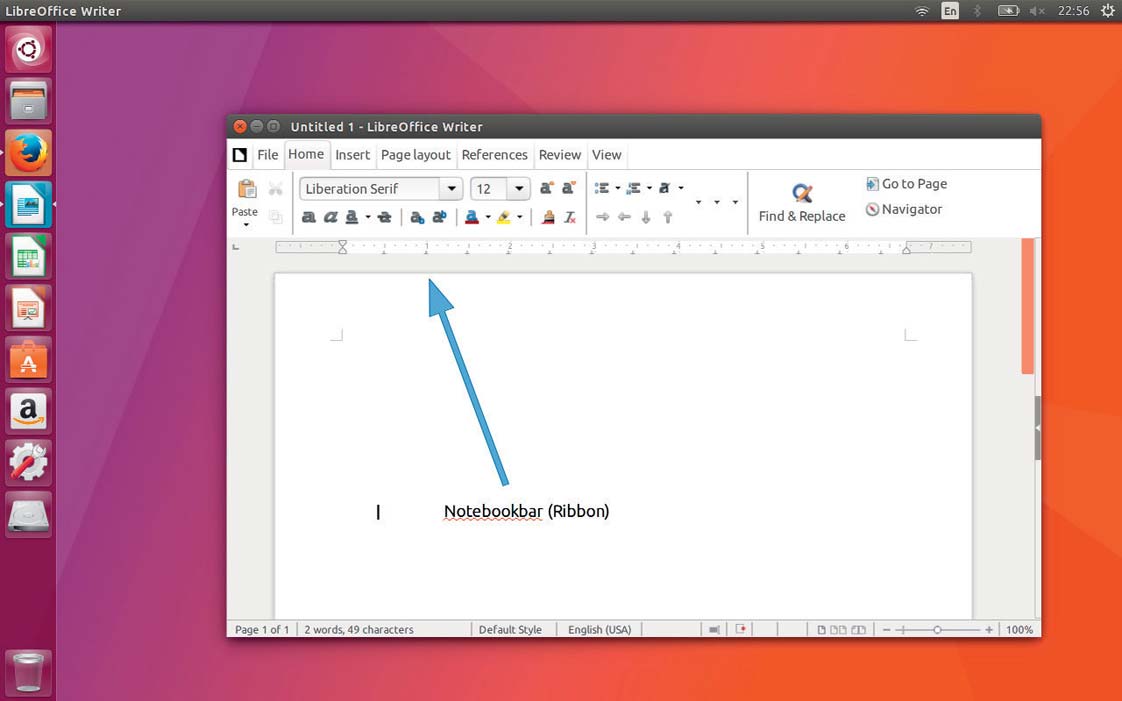This screenshot has height=701, width=1122.
Task: Toggle bold formatting
Action: [308, 217]
